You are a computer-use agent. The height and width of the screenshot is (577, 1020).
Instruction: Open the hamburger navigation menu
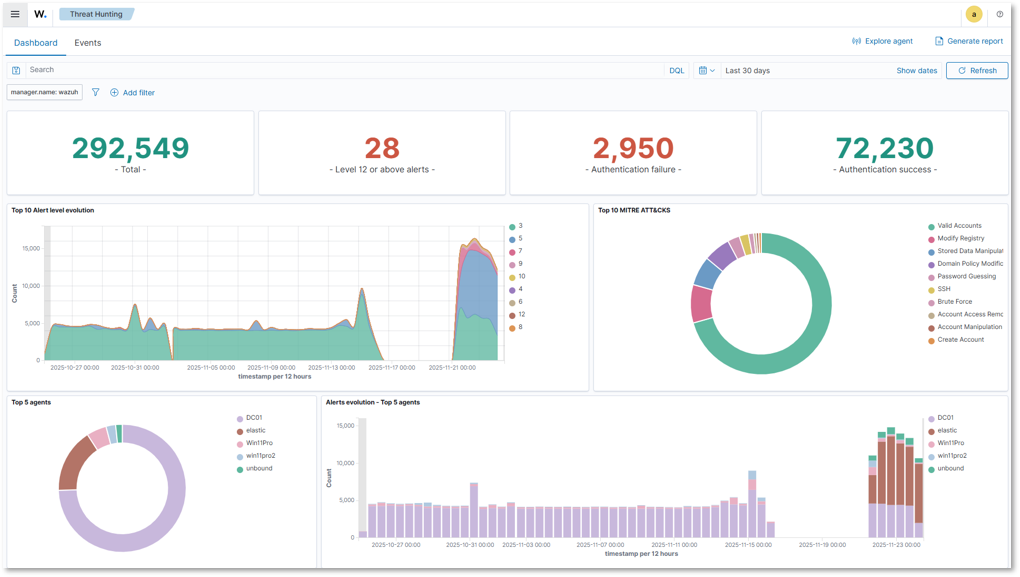pyautogui.click(x=15, y=14)
